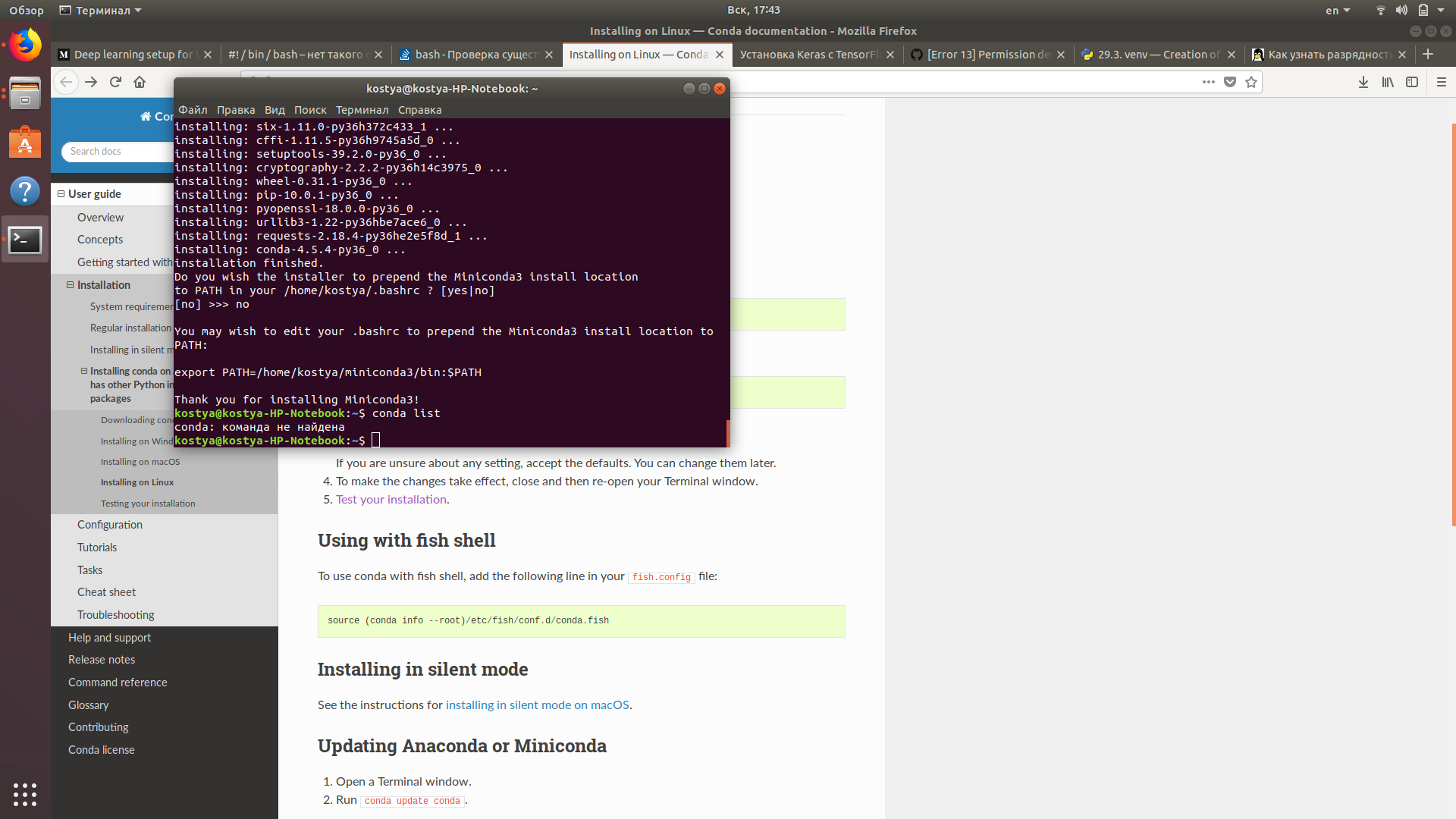Click the Firefox back arrow button

[66, 82]
